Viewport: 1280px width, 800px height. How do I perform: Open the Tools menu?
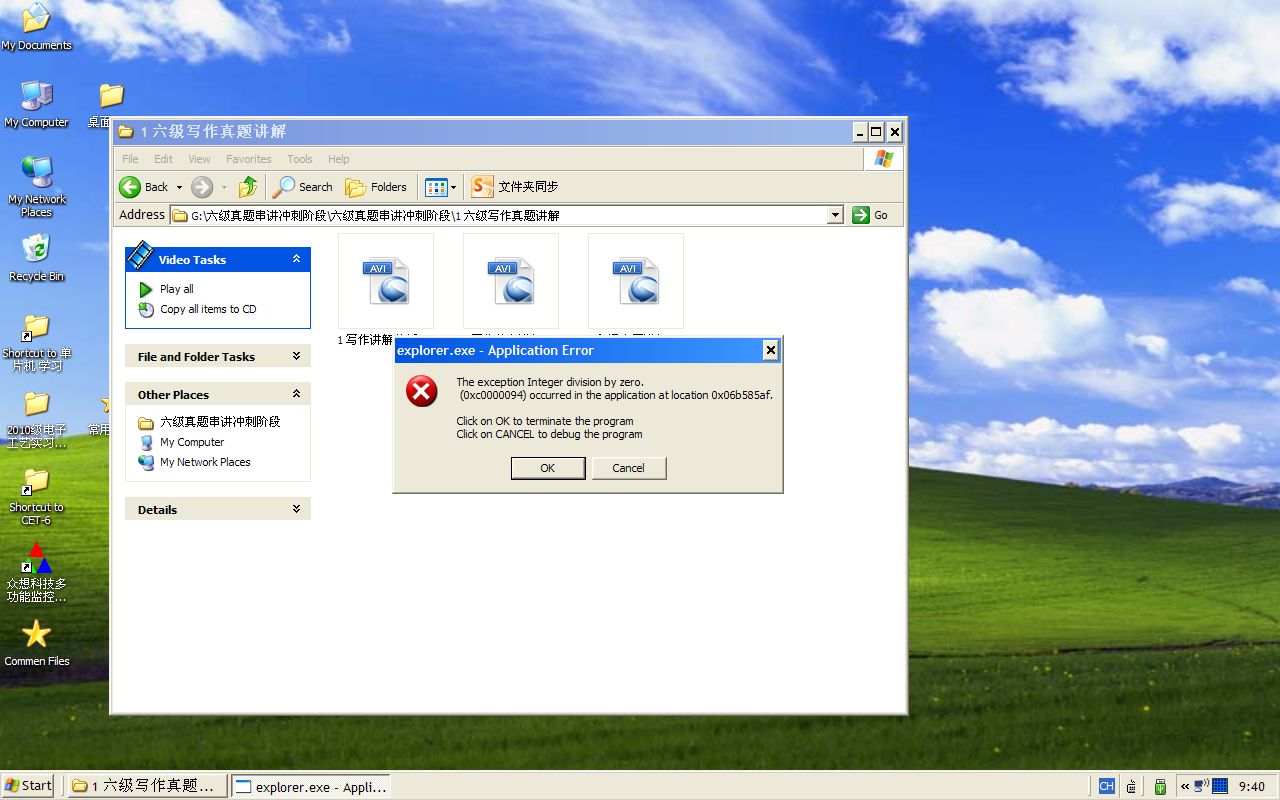pyautogui.click(x=300, y=159)
